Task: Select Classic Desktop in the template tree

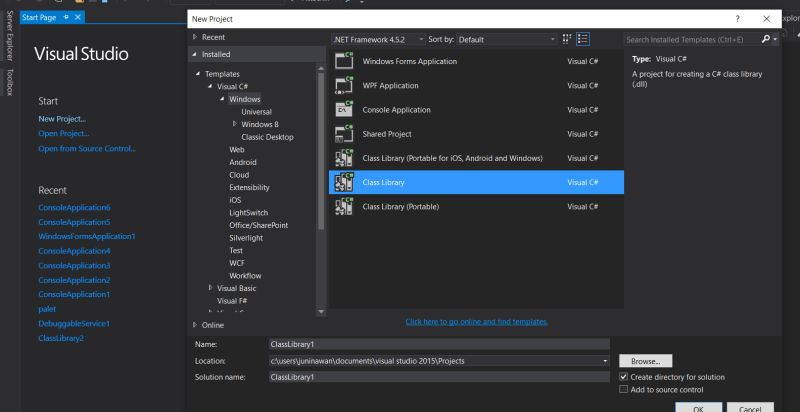Action: [267, 137]
